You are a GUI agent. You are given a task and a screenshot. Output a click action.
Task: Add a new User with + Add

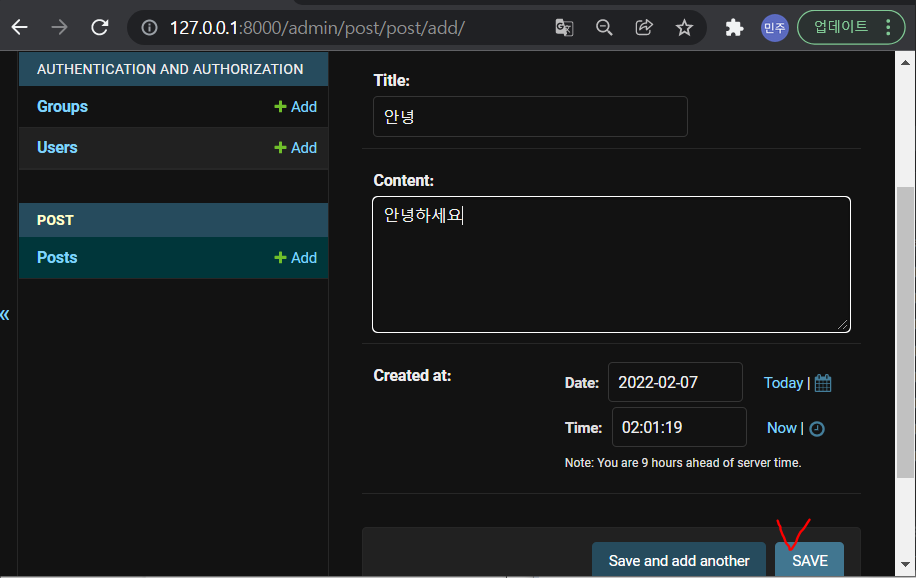pos(296,147)
